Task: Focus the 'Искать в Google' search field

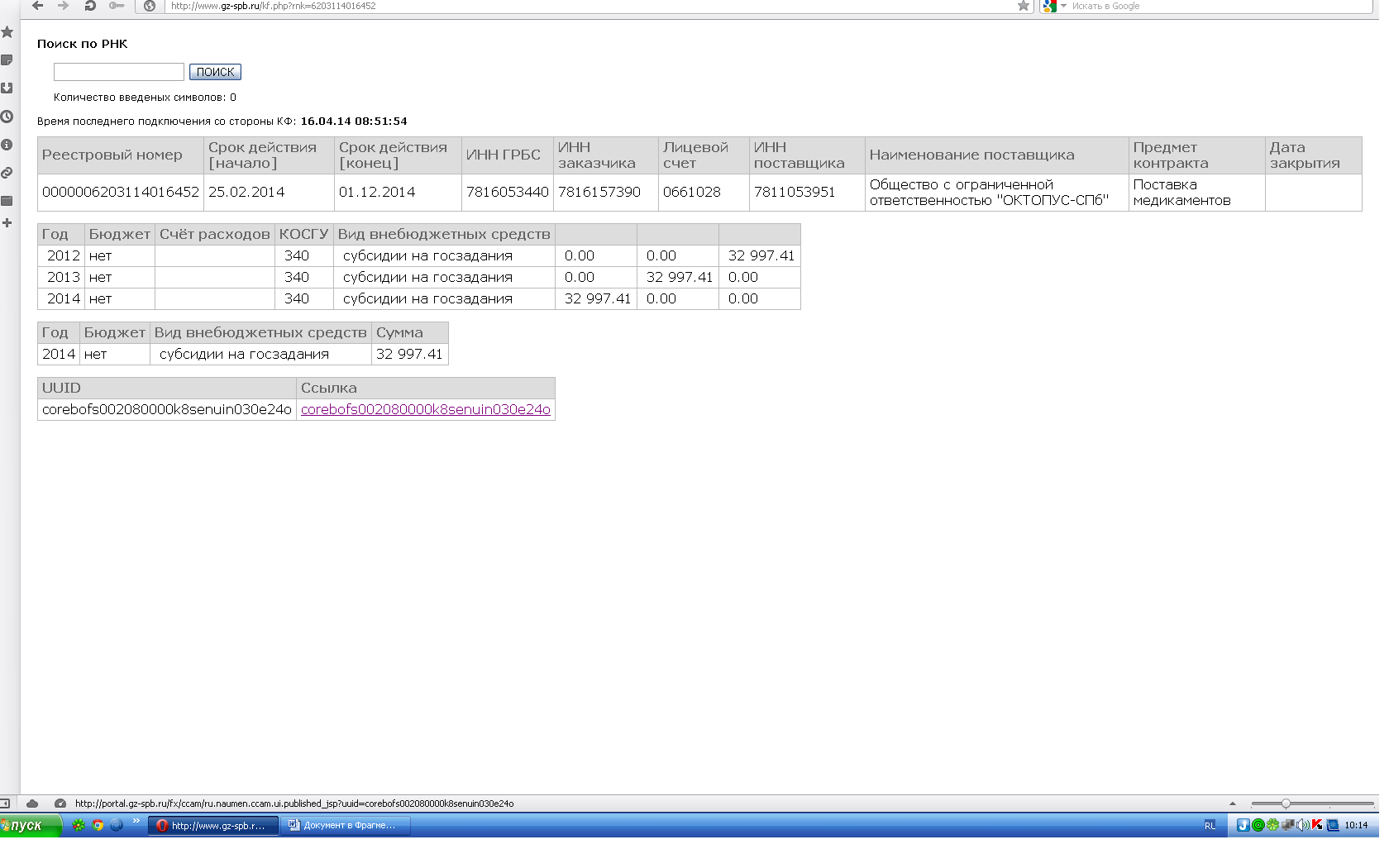Action: [1220, 6]
